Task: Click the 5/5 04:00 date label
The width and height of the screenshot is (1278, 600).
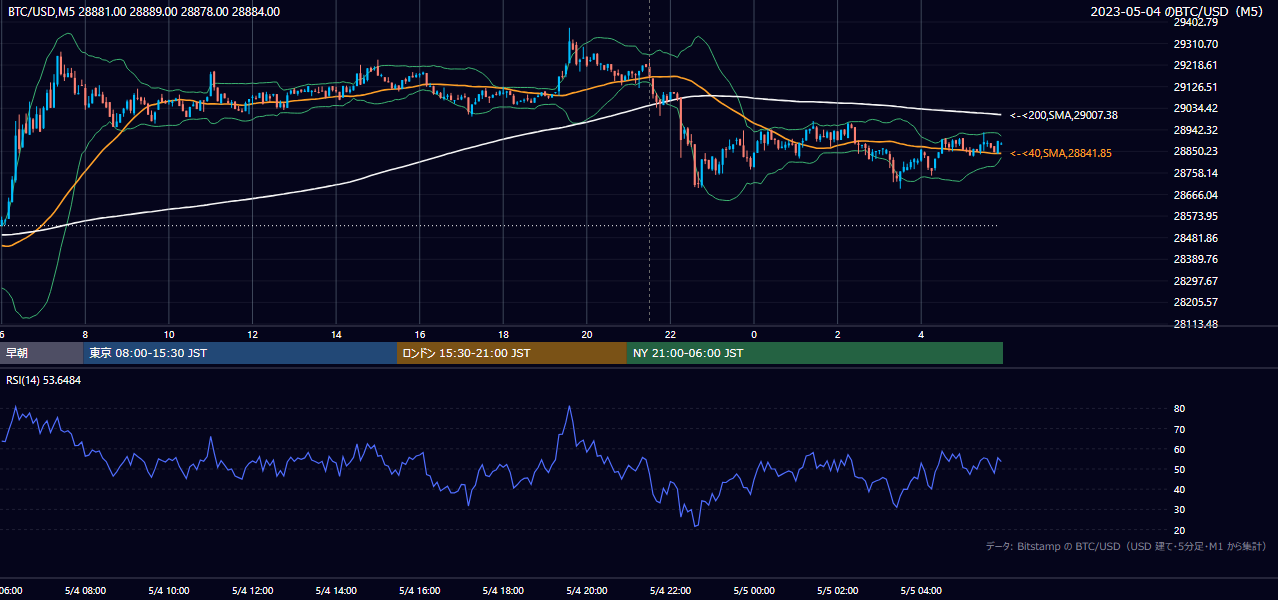Action: 921,591
